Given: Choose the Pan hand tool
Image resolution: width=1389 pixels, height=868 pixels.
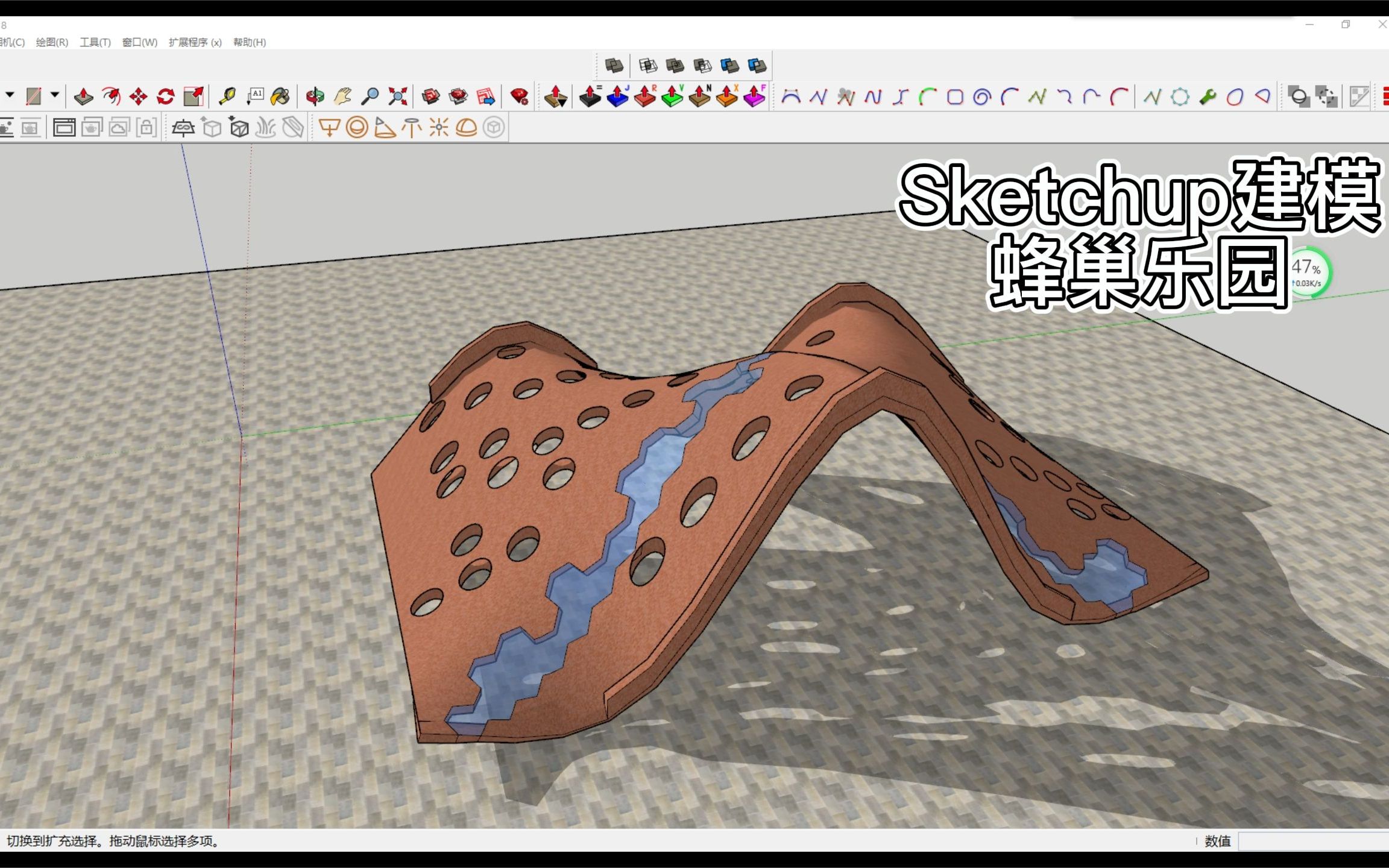Looking at the screenshot, I should point(342,96).
